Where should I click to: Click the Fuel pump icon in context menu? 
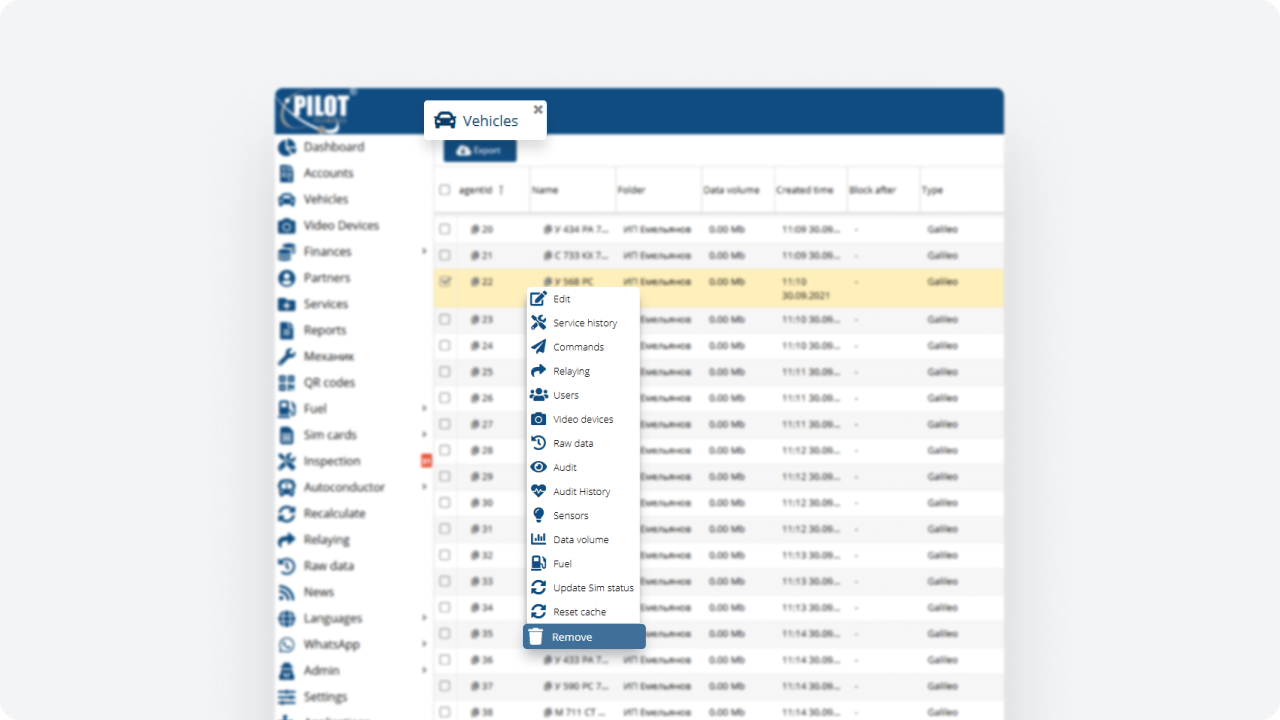[x=538, y=563]
